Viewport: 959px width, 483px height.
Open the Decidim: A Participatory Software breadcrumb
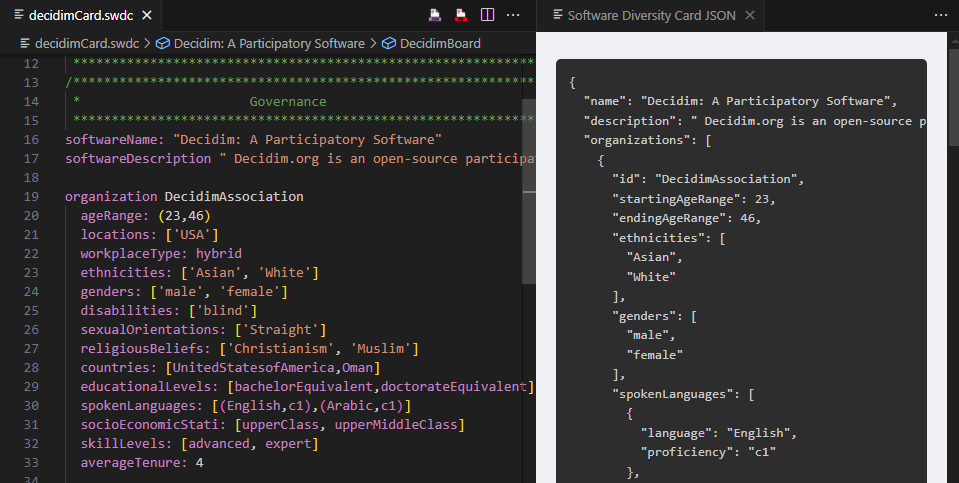click(x=269, y=43)
